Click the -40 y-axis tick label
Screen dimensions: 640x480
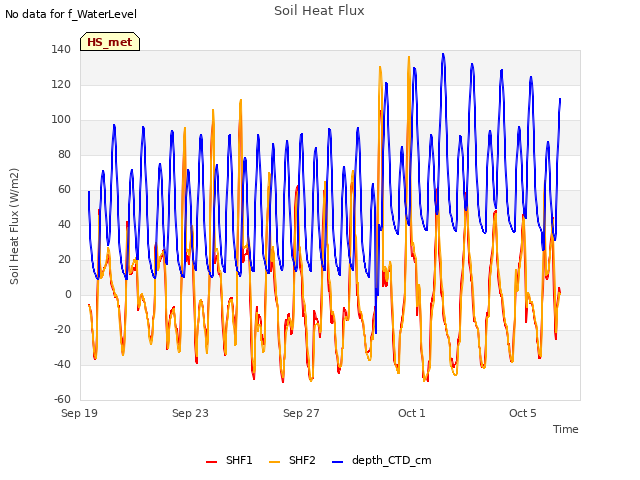point(62,364)
